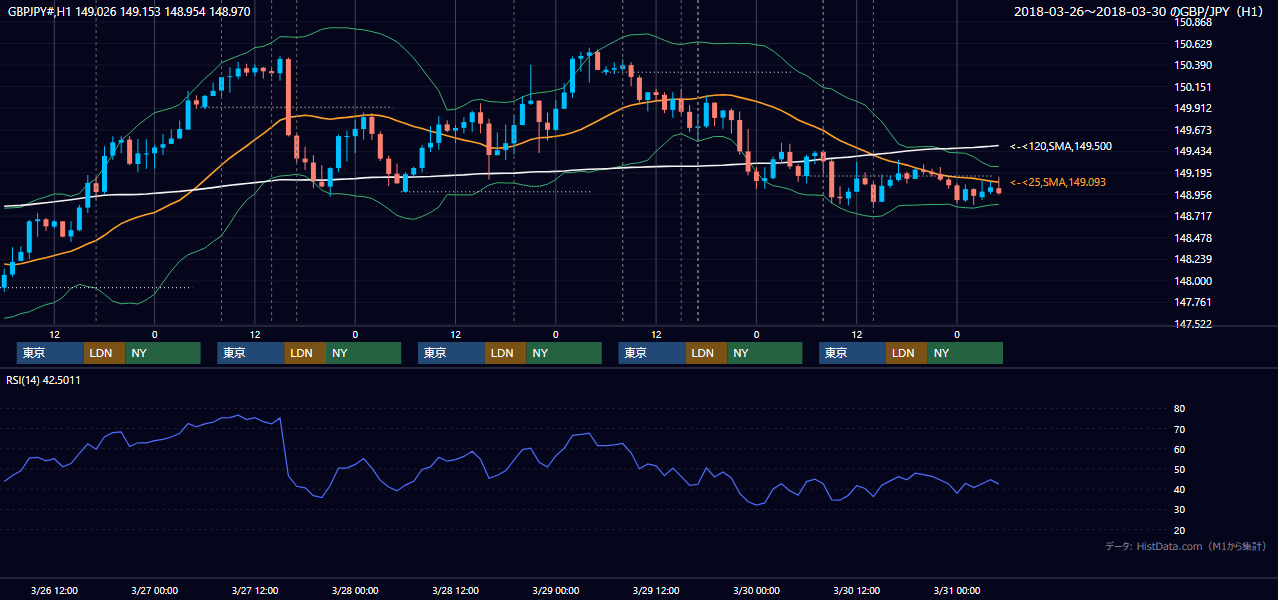Click price axis value 148.717
This screenshot has height=600, width=1278.
pos(1194,217)
